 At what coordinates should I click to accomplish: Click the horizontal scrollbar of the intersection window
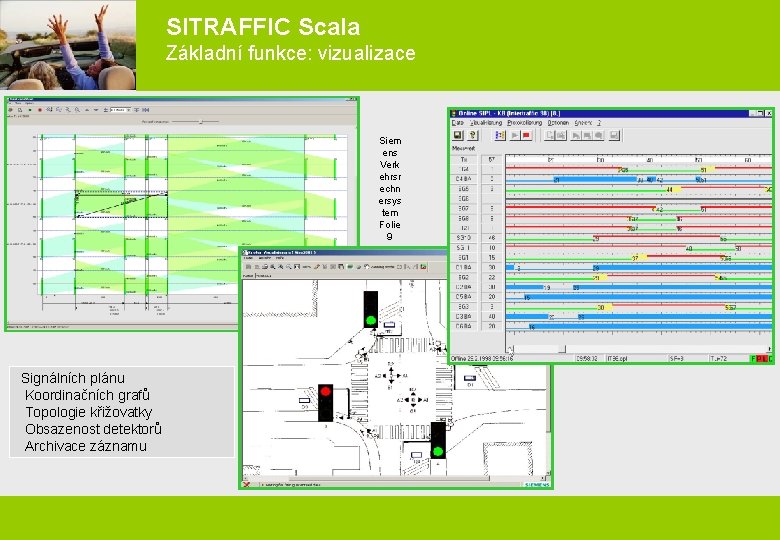pos(393,478)
